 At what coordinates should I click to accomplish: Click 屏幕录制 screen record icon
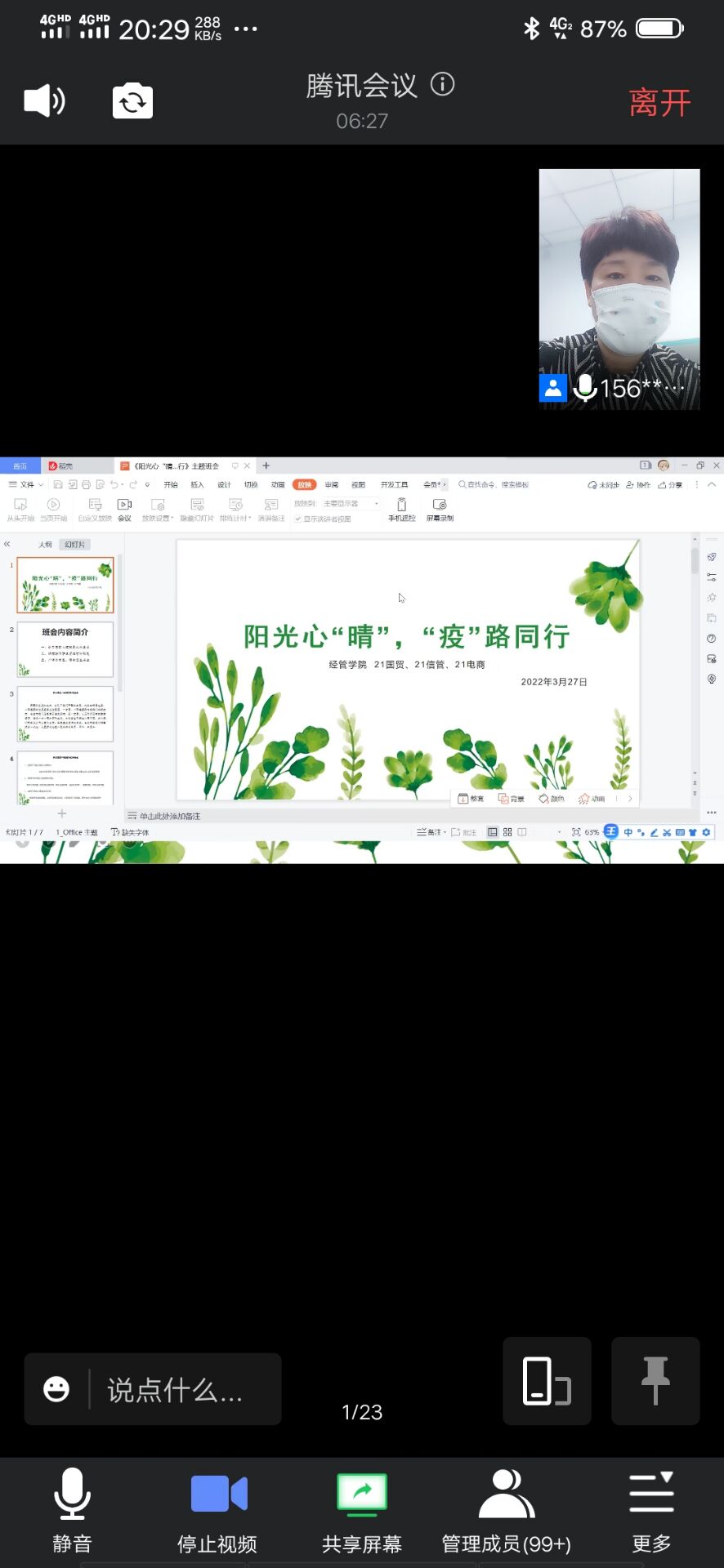(x=440, y=510)
